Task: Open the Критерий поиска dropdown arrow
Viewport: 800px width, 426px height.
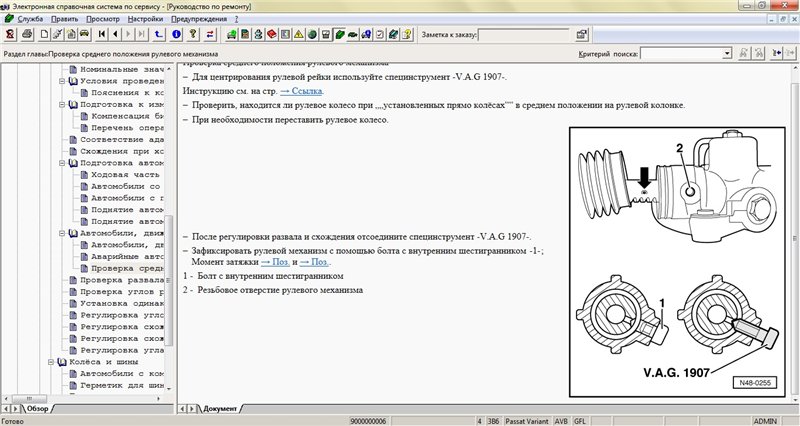Action: pos(727,53)
